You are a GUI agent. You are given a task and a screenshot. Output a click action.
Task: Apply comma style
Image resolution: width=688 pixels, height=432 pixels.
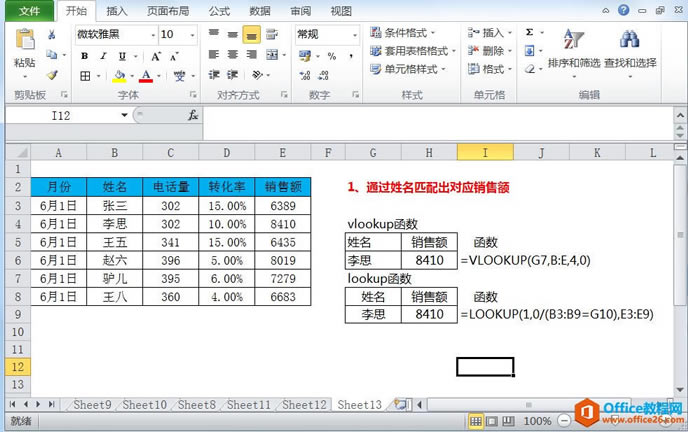click(351, 56)
